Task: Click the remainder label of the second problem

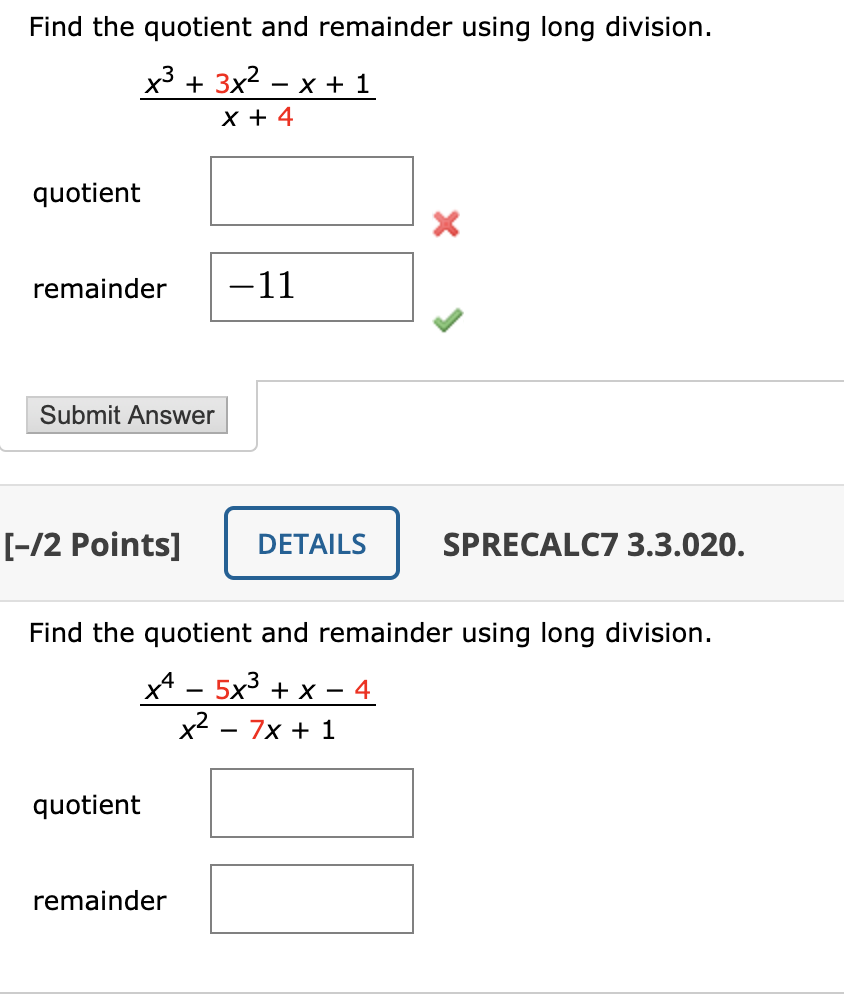Action: 99,901
